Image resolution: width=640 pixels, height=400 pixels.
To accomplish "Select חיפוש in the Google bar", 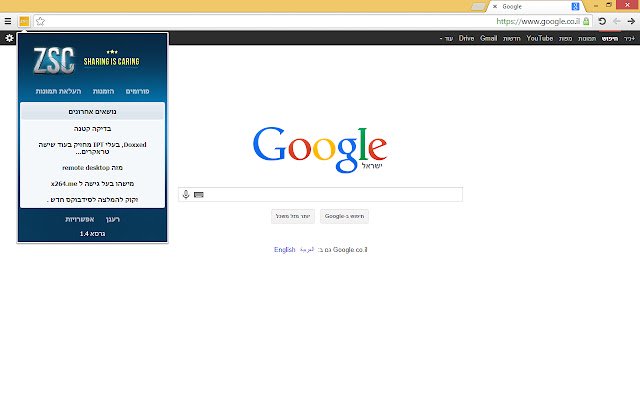I will pyautogui.click(x=610, y=38).
